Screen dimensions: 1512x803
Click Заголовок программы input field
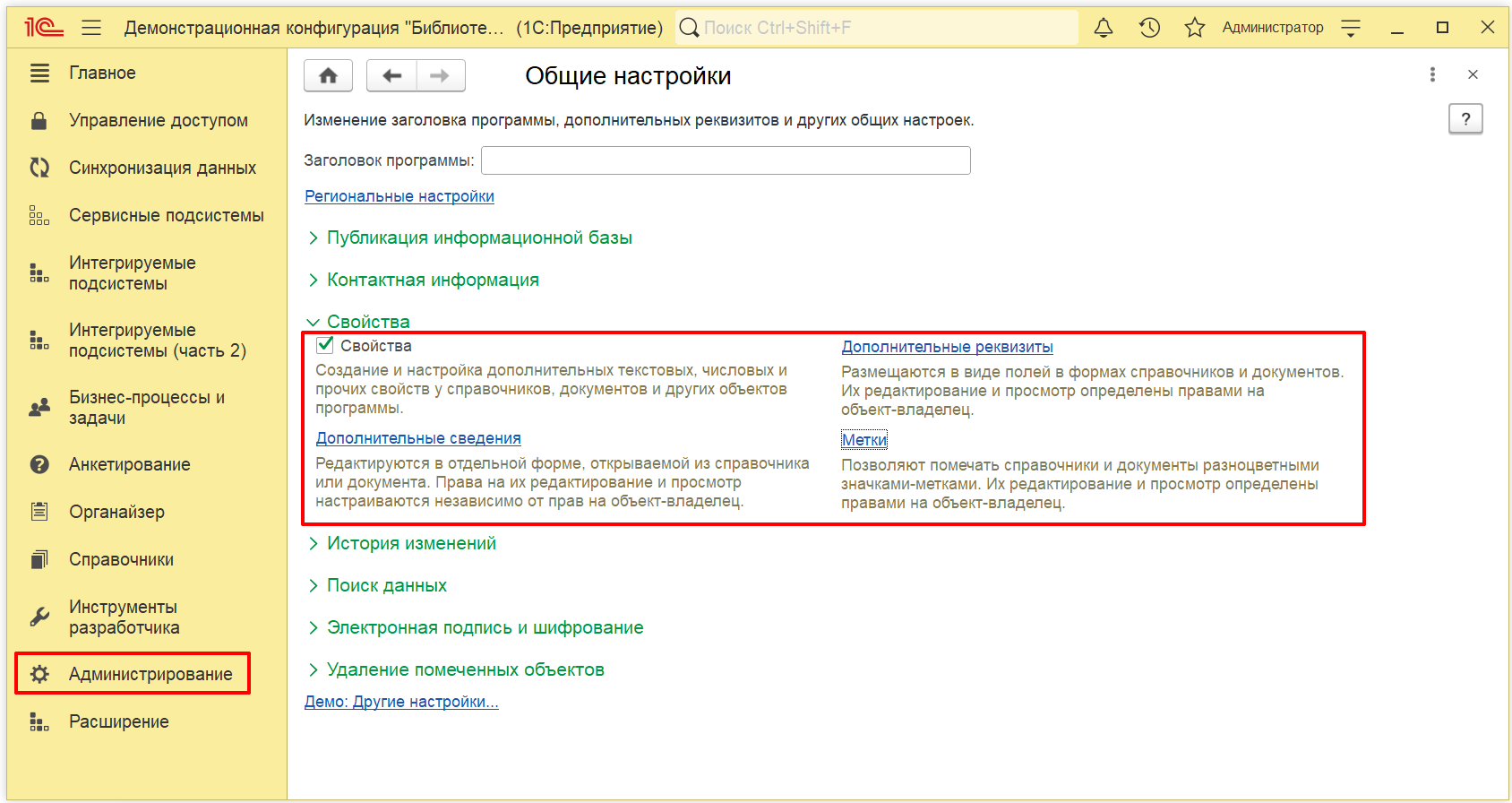[x=726, y=160]
